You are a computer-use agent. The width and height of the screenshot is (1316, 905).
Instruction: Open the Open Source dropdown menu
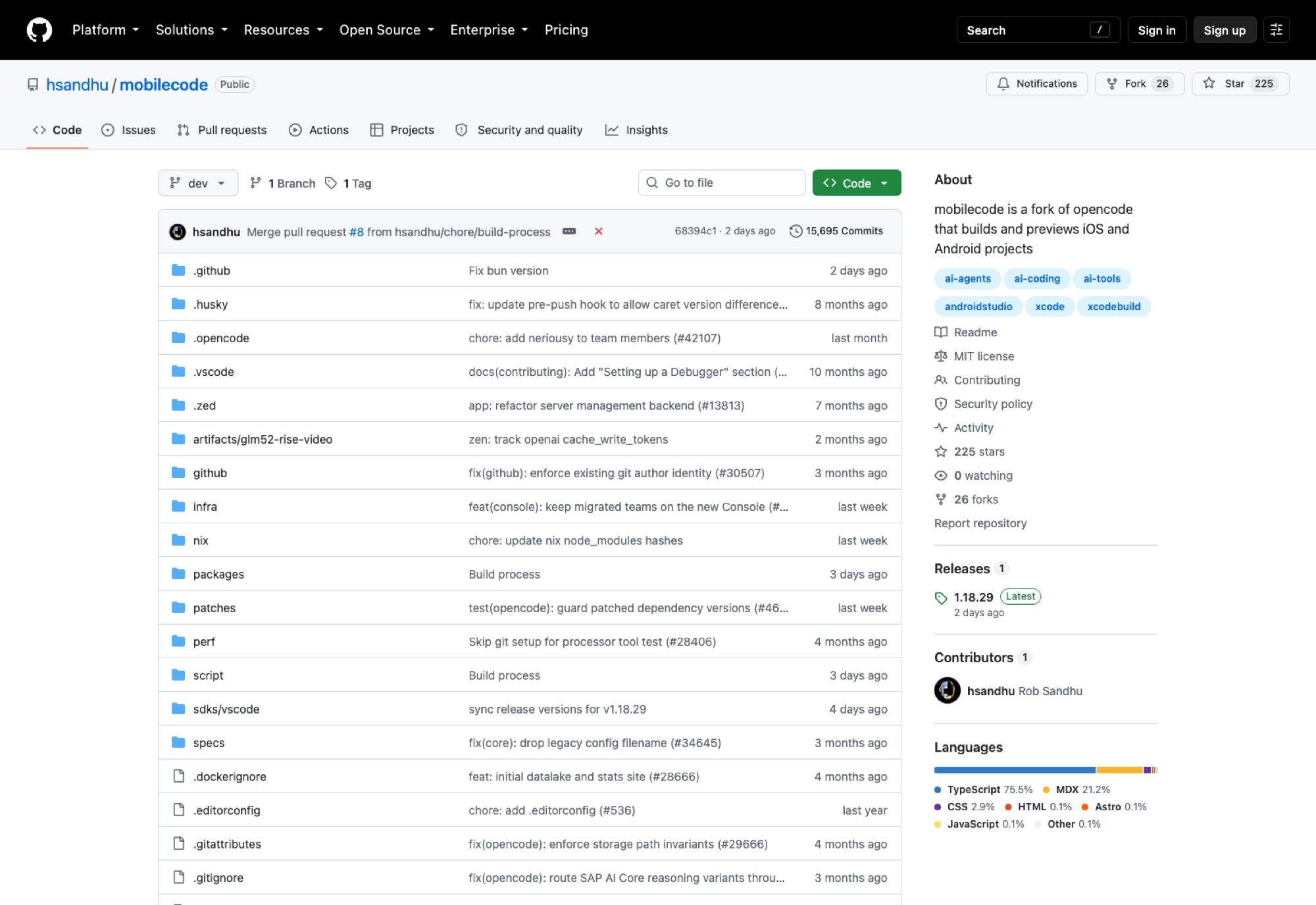pyautogui.click(x=386, y=30)
